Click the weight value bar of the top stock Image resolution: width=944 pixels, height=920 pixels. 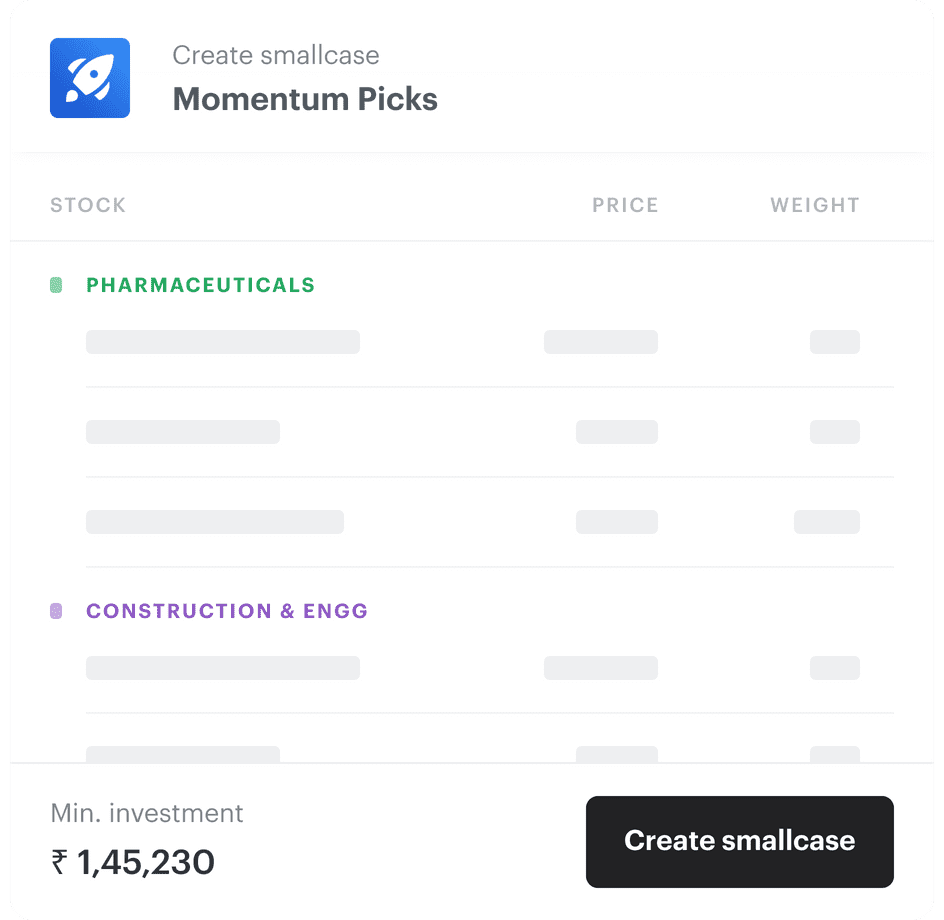834,341
